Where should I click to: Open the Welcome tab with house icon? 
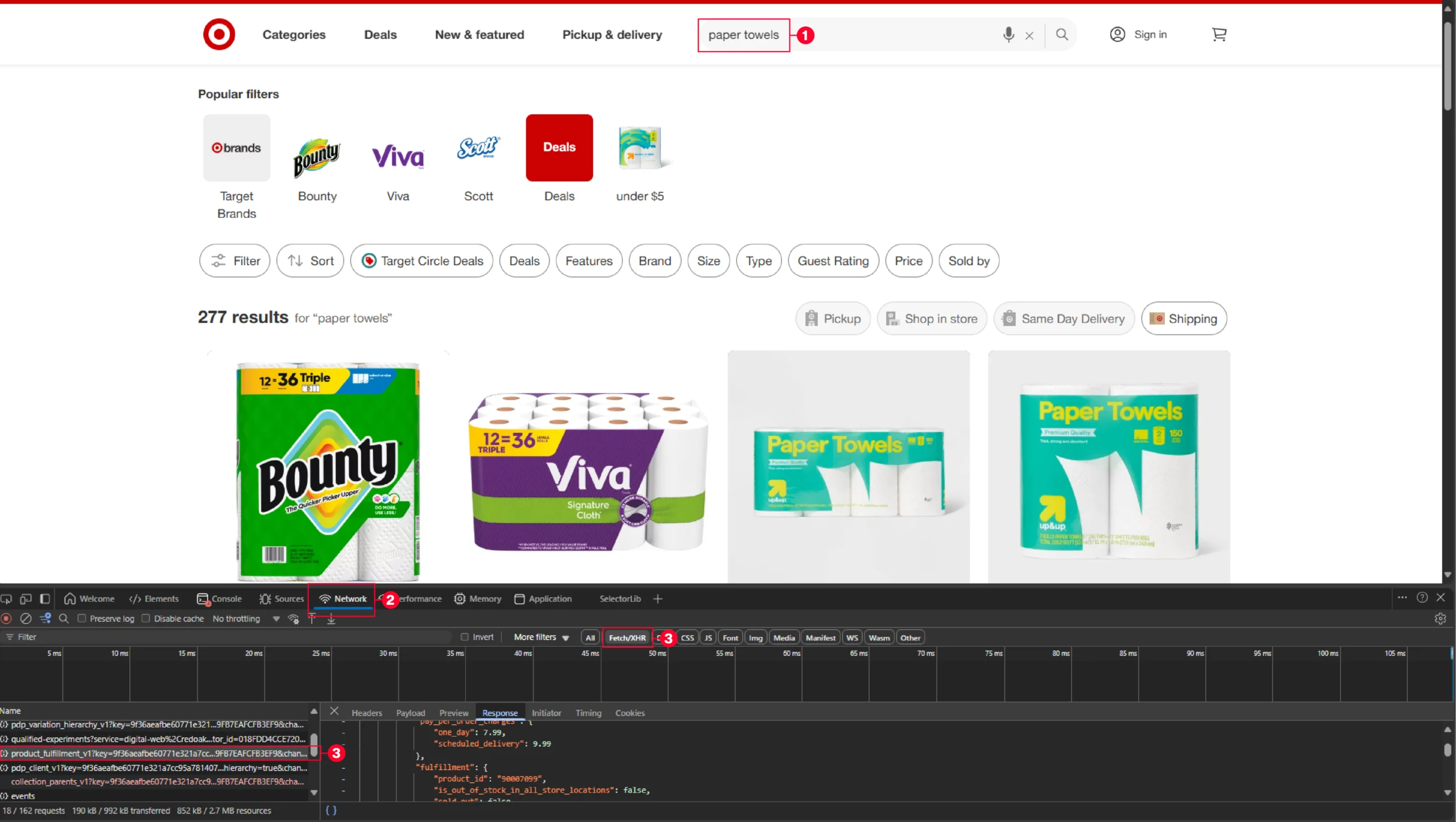(x=89, y=598)
